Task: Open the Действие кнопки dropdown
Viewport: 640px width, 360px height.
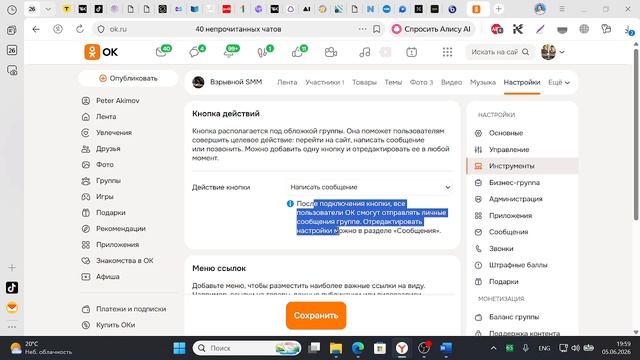Action: tap(370, 187)
